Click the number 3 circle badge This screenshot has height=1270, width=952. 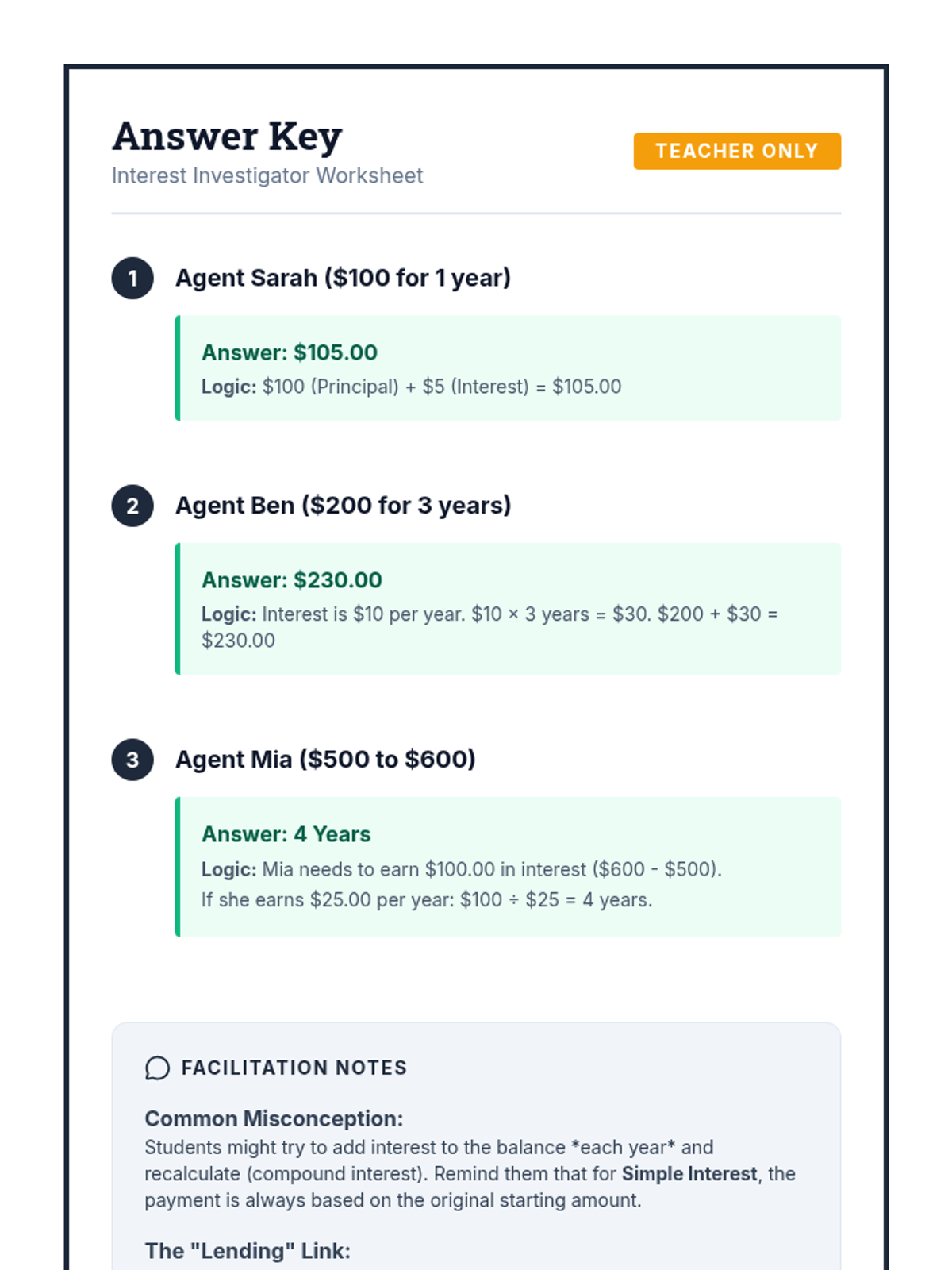[x=132, y=760]
